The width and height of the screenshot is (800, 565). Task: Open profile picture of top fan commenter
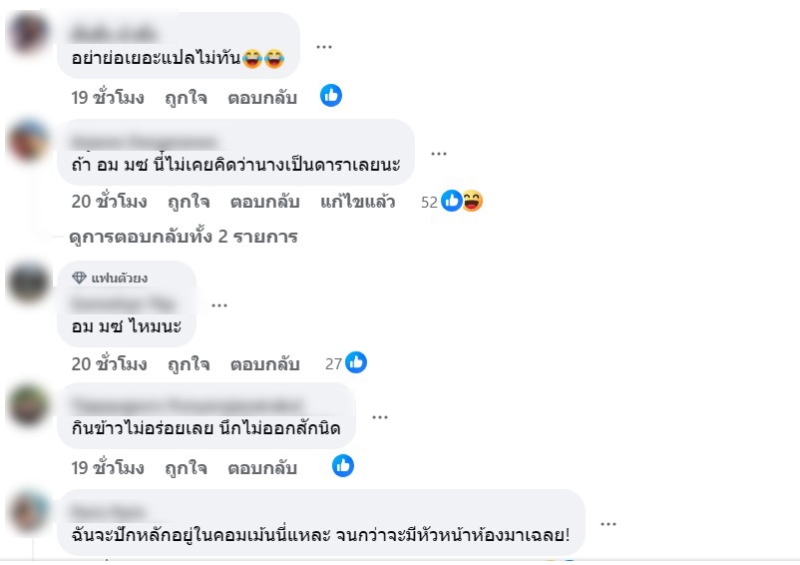point(29,282)
